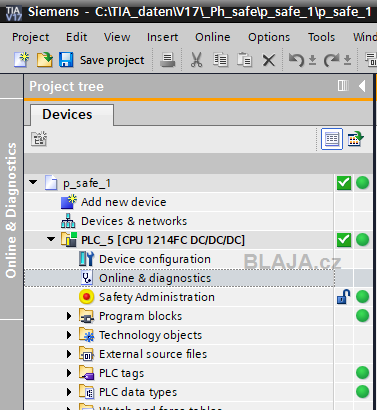Click the Redo arrow icon
Screen dimensions: 377x410
click(x=331, y=60)
